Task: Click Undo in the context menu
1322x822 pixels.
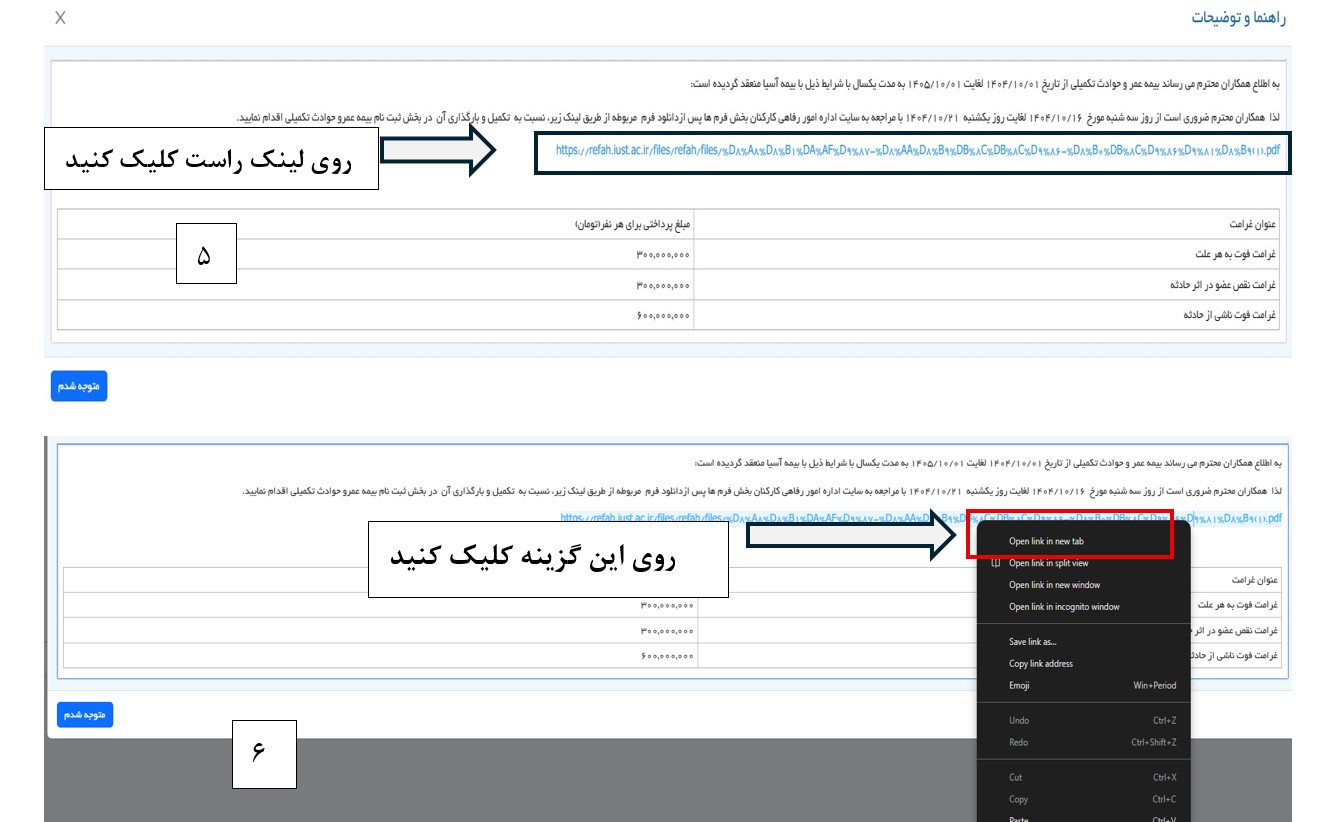Action: [x=1019, y=721]
